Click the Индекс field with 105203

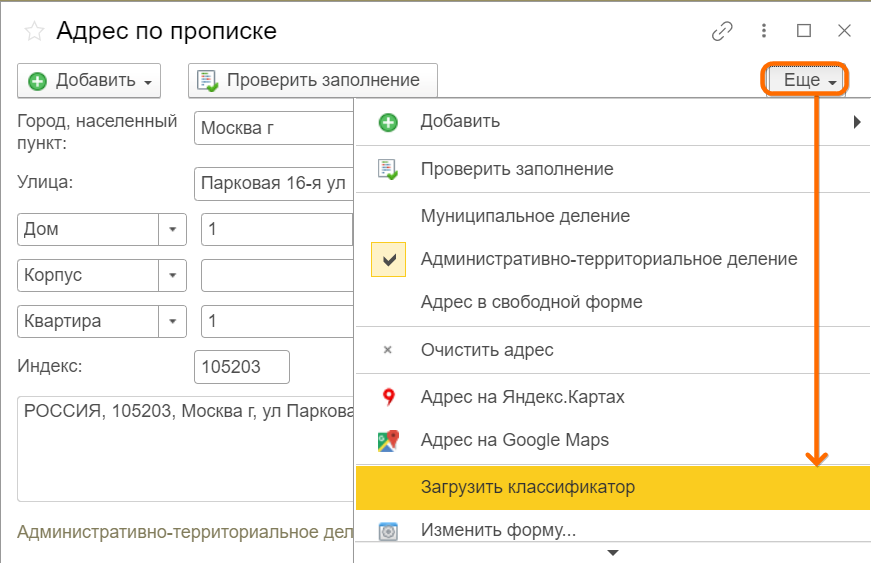[x=241, y=367]
